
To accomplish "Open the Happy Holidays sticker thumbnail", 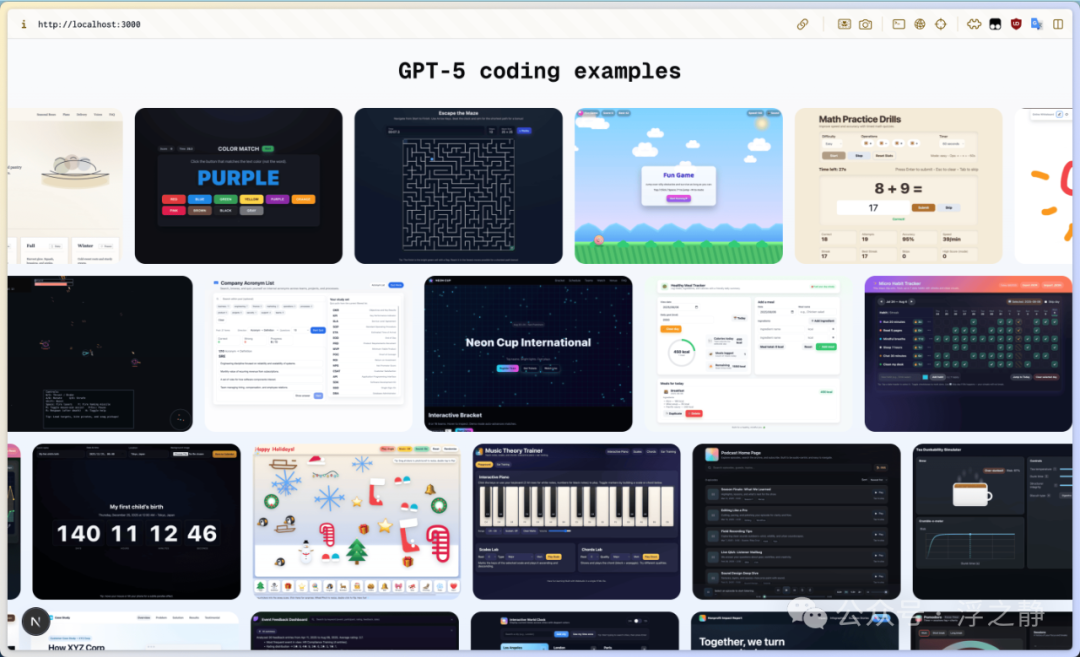I will pos(357,521).
